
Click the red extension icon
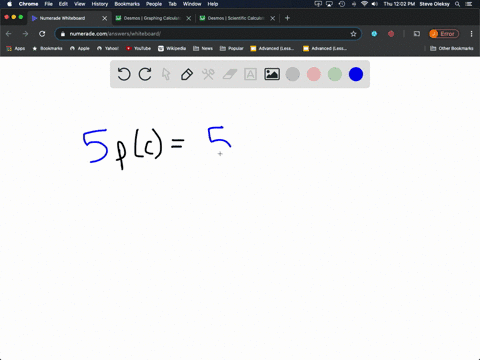point(391,34)
